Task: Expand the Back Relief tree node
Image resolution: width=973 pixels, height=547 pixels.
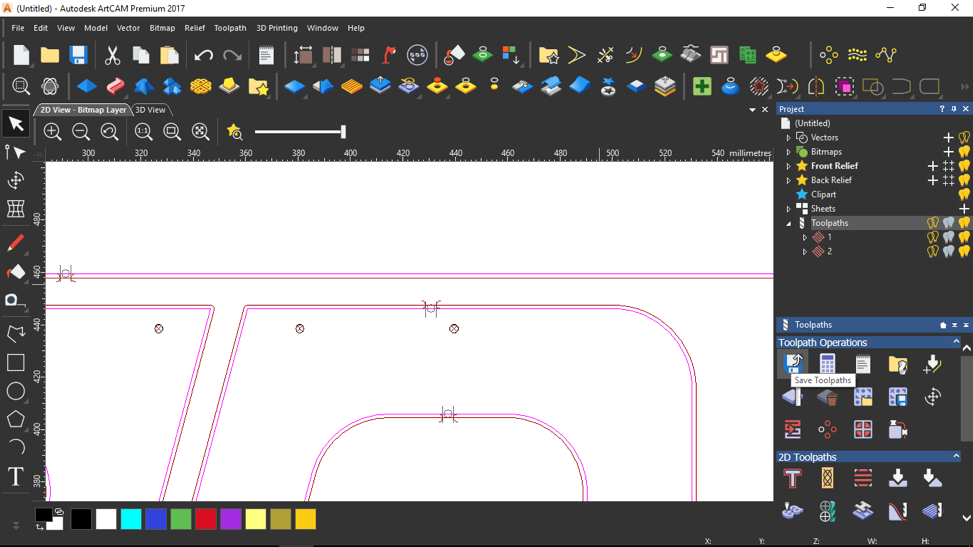Action: pyautogui.click(x=789, y=181)
